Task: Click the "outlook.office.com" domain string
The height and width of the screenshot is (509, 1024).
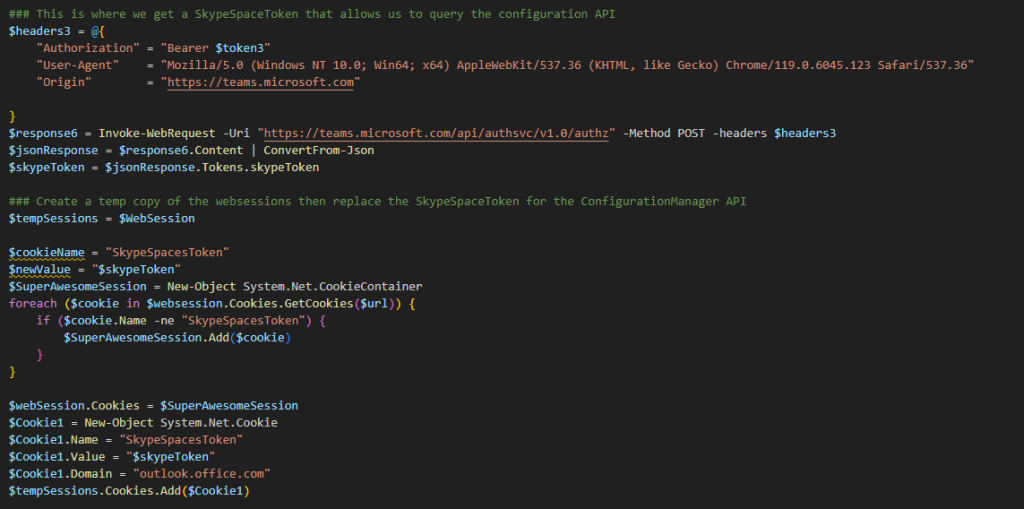Action: [202, 473]
